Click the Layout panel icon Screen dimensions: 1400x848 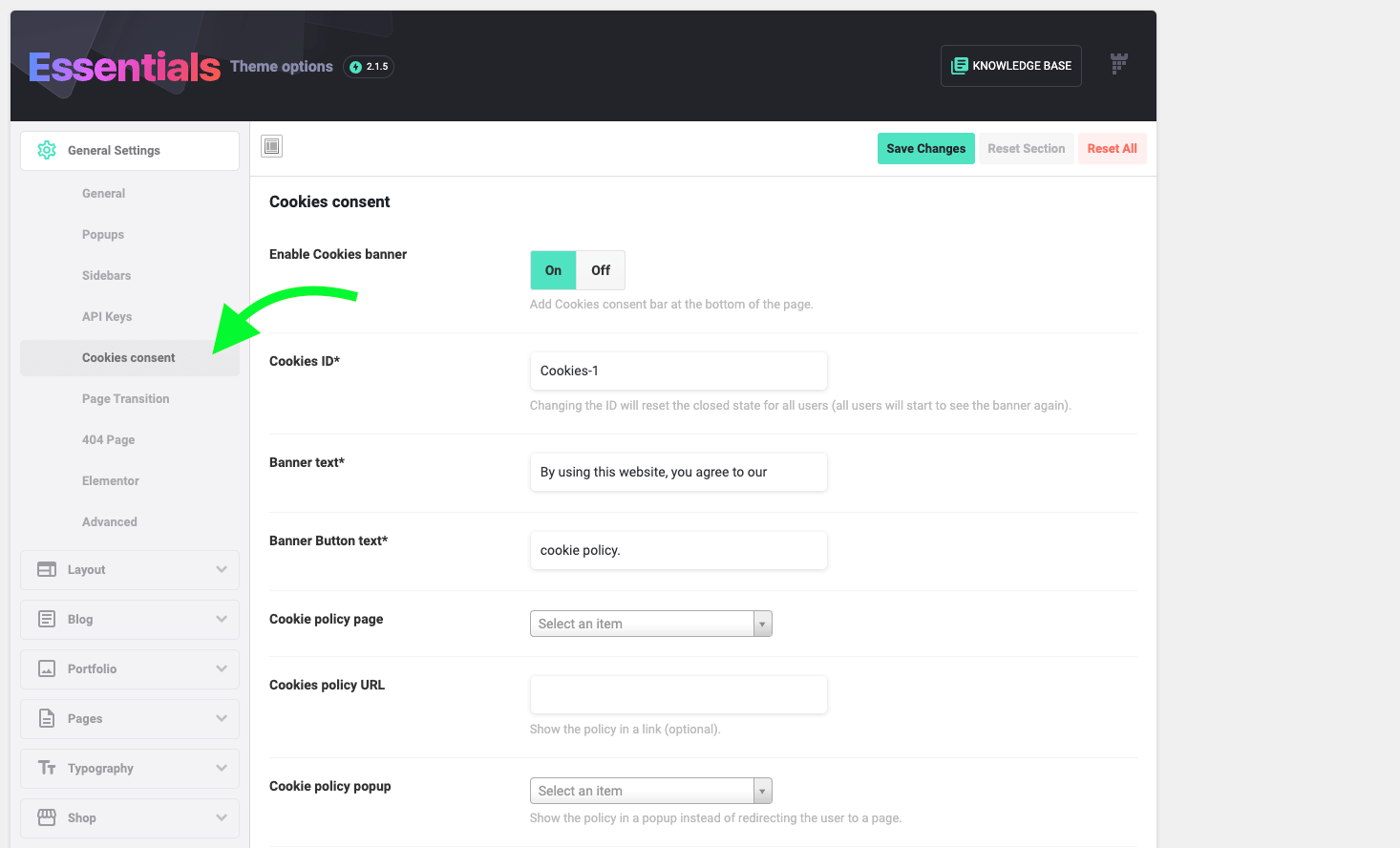[47, 569]
